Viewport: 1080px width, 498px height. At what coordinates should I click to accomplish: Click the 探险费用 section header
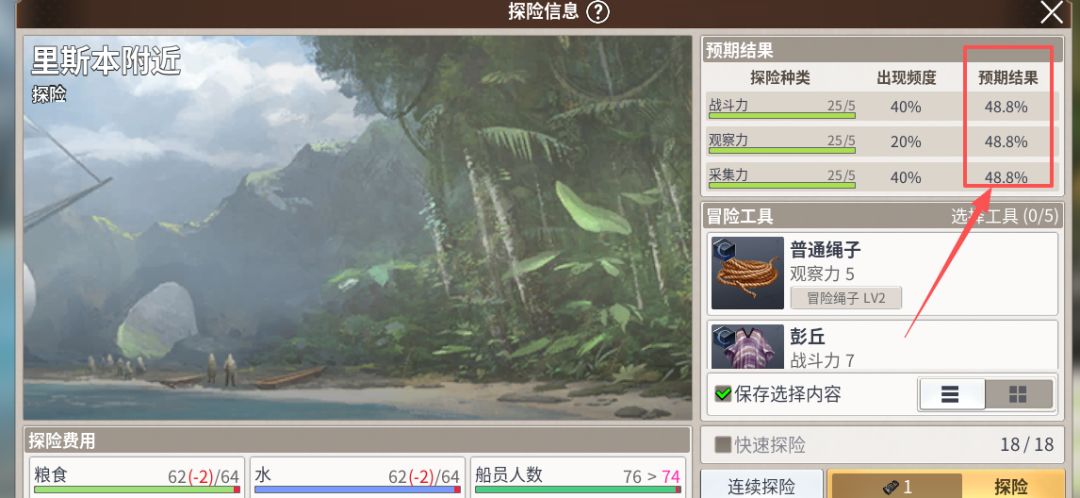click(x=358, y=440)
